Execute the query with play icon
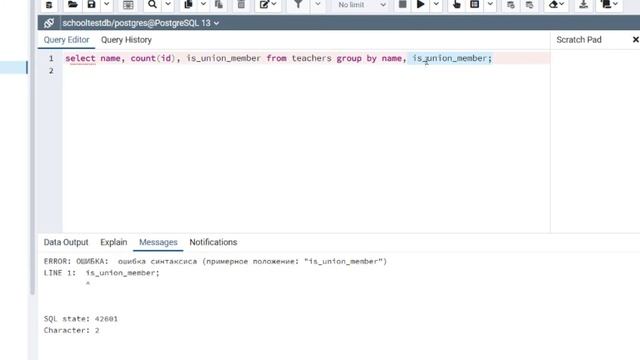Screen dimensions: 640x360 420,4
